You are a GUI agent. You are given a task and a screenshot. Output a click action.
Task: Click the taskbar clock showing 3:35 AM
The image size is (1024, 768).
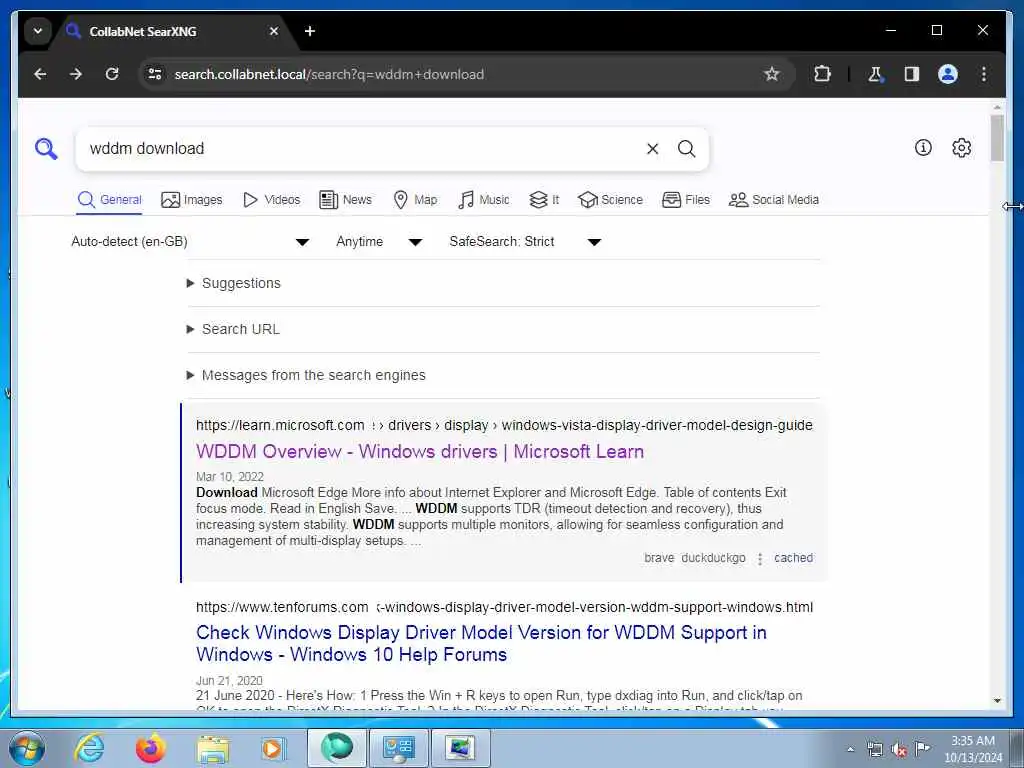tap(973, 749)
